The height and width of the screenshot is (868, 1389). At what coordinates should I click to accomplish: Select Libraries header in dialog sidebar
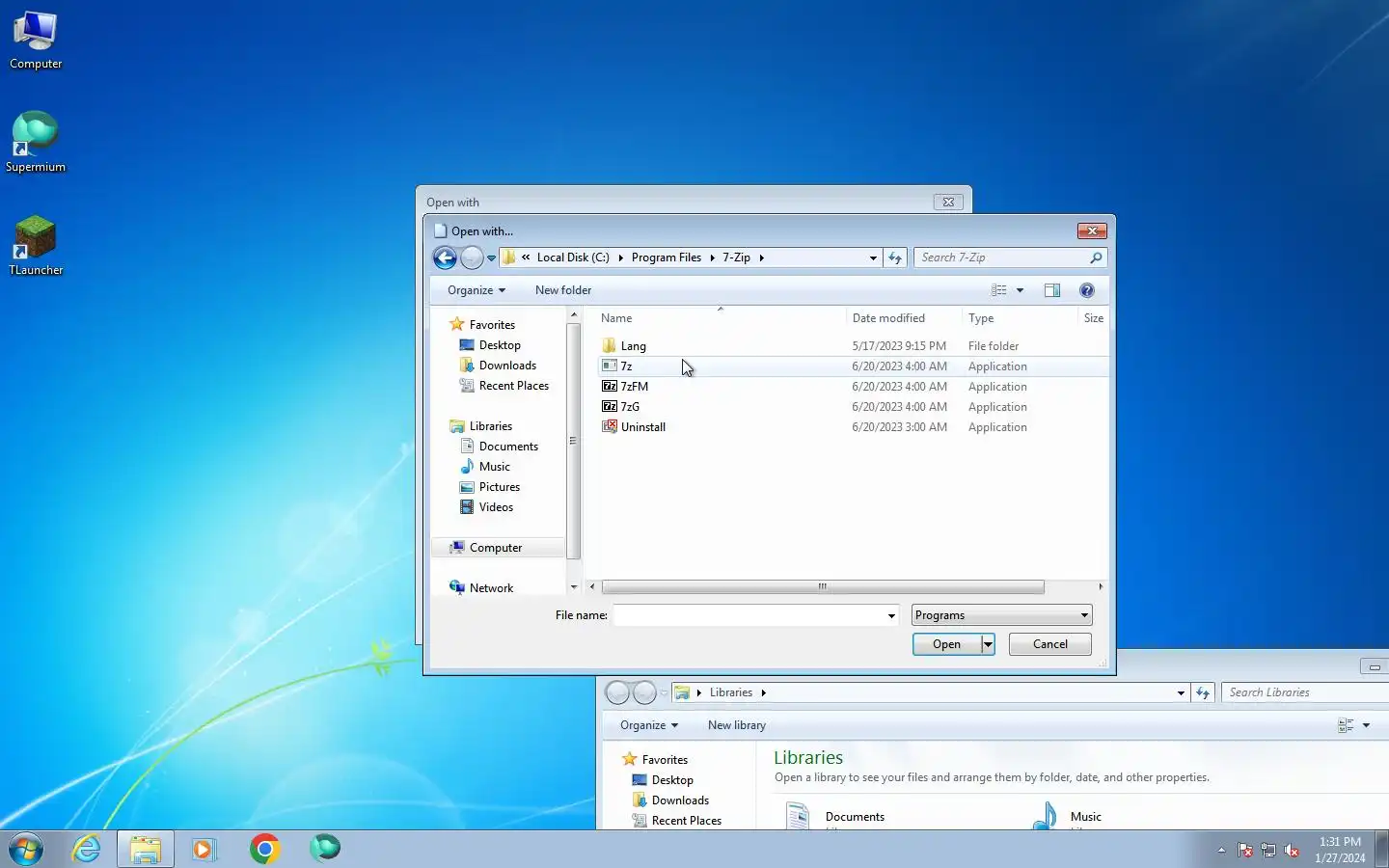click(490, 426)
